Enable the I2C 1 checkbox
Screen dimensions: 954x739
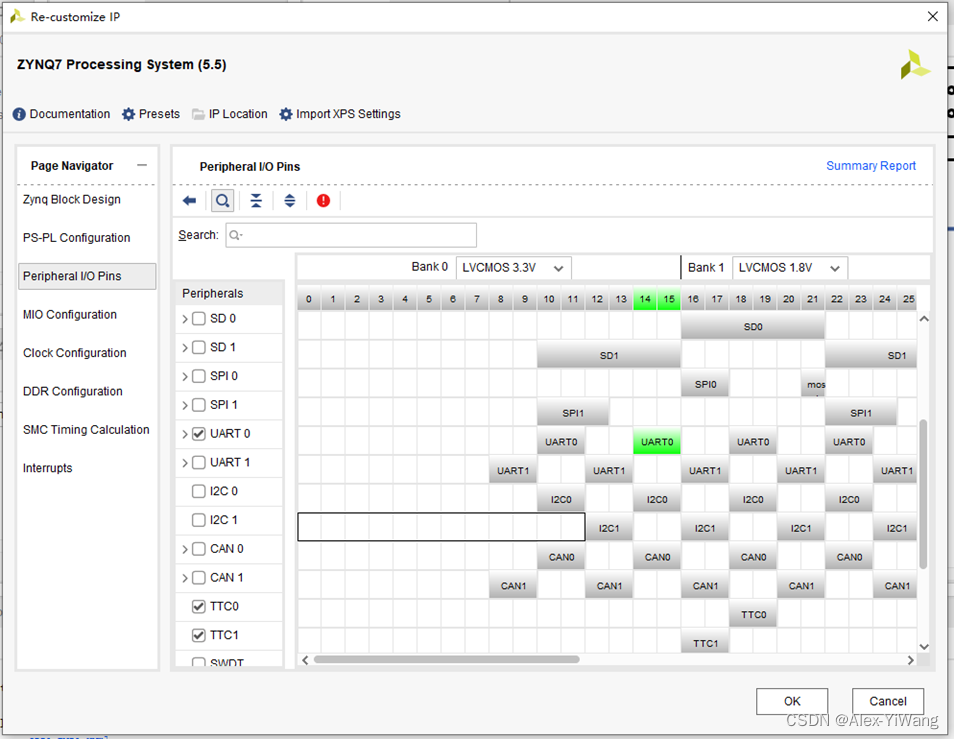198,520
